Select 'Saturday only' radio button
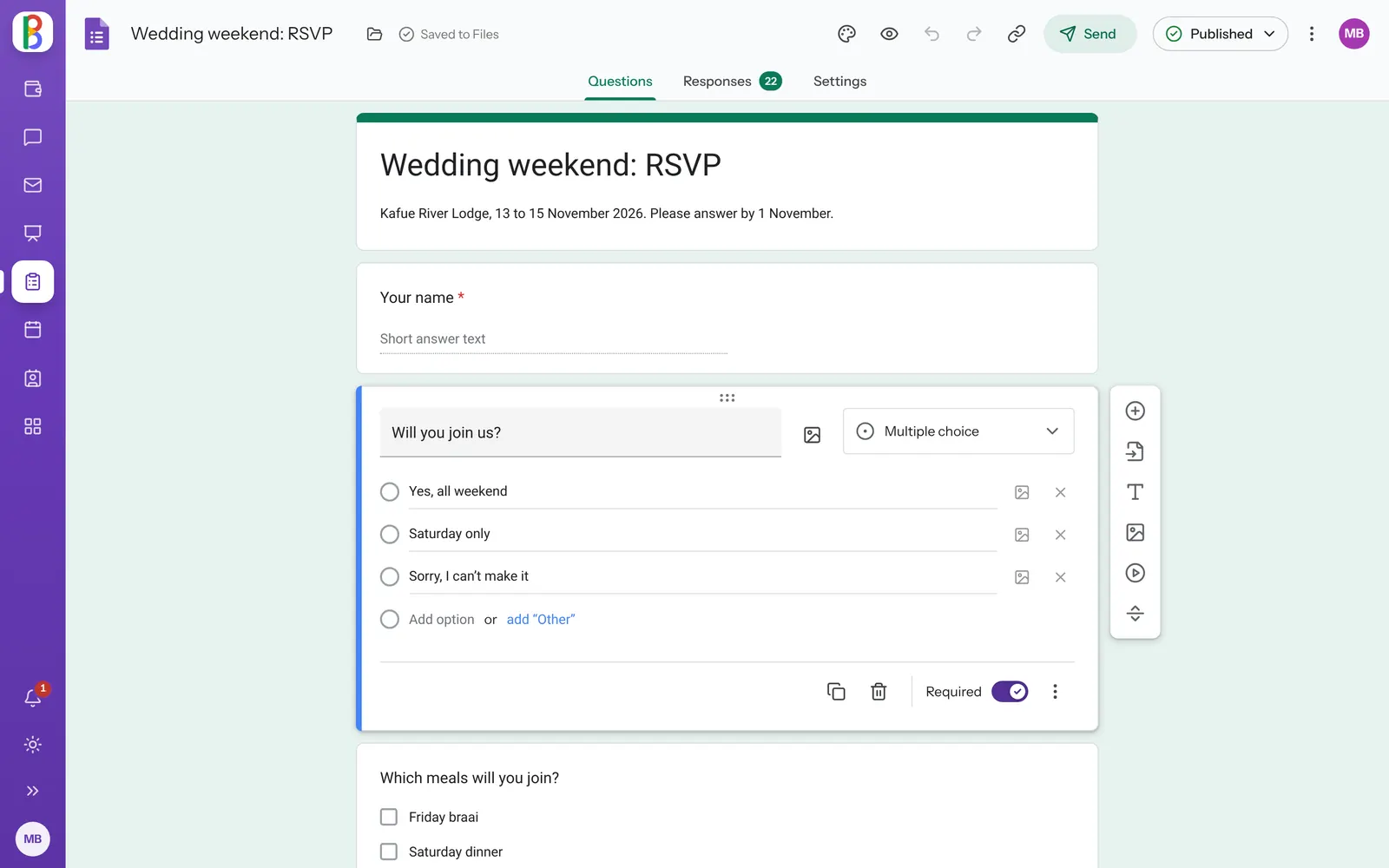This screenshot has width=1389, height=868. 390,535
